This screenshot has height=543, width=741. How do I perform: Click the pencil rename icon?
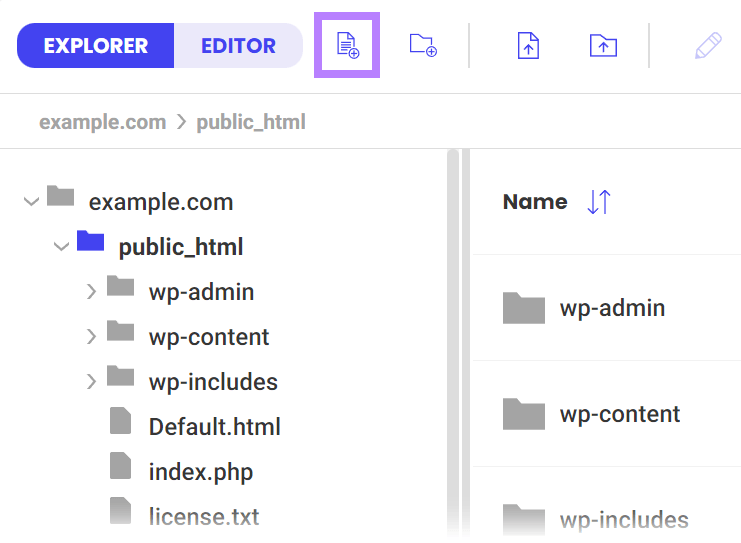point(708,46)
